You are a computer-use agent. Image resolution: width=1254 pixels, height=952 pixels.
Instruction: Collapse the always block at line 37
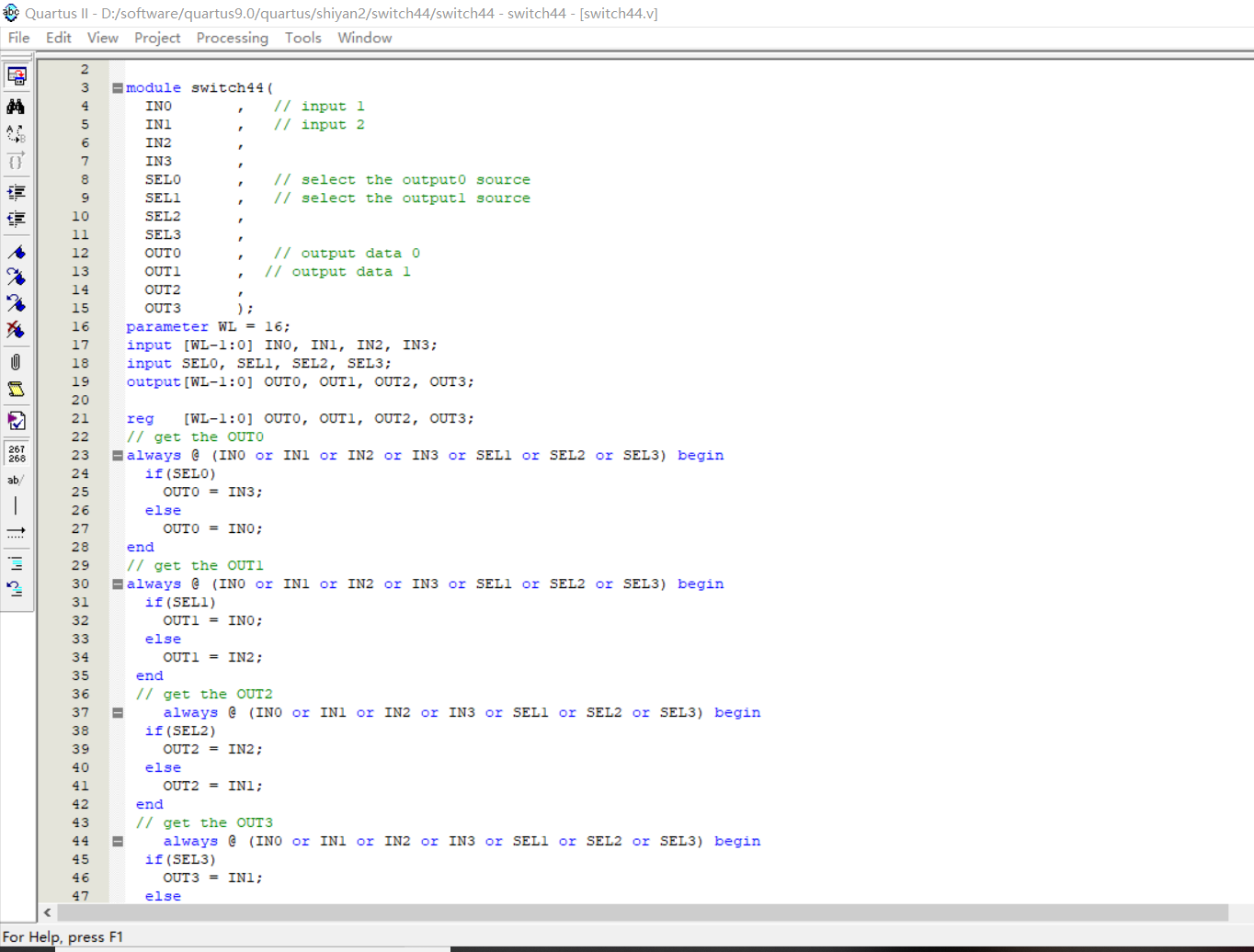click(118, 713)
